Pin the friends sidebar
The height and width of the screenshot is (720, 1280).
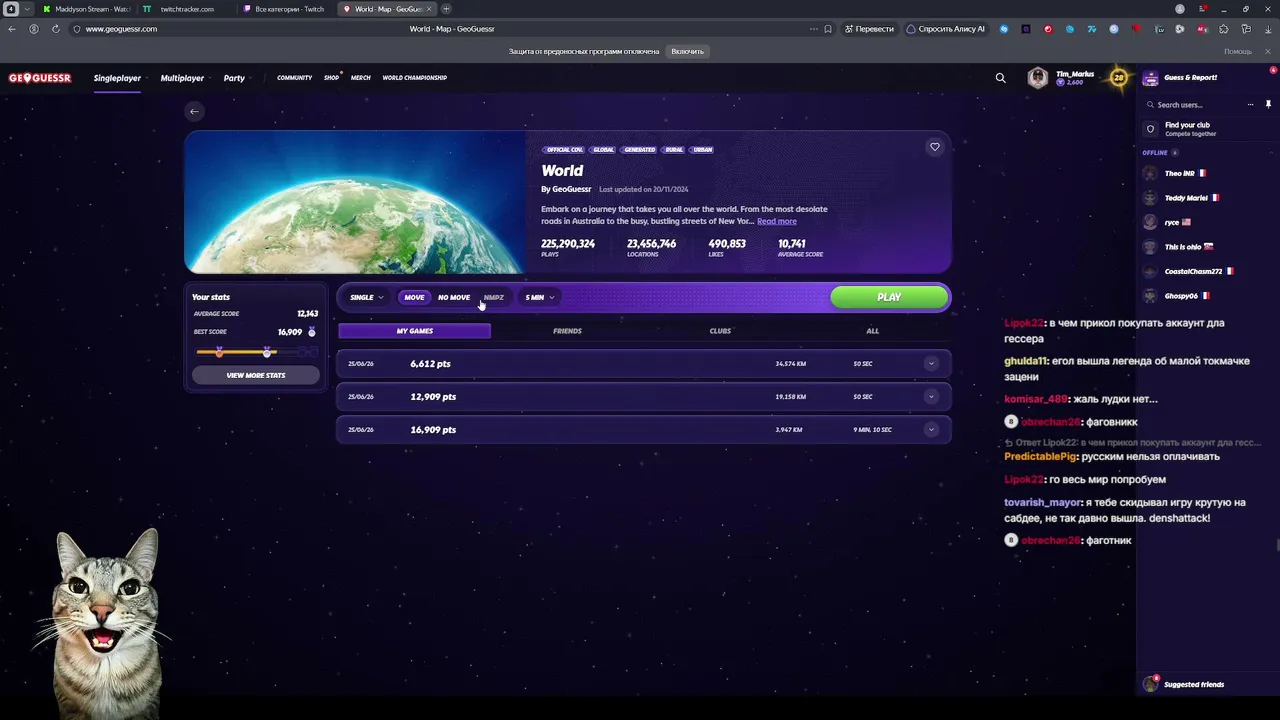(1268, 104)
